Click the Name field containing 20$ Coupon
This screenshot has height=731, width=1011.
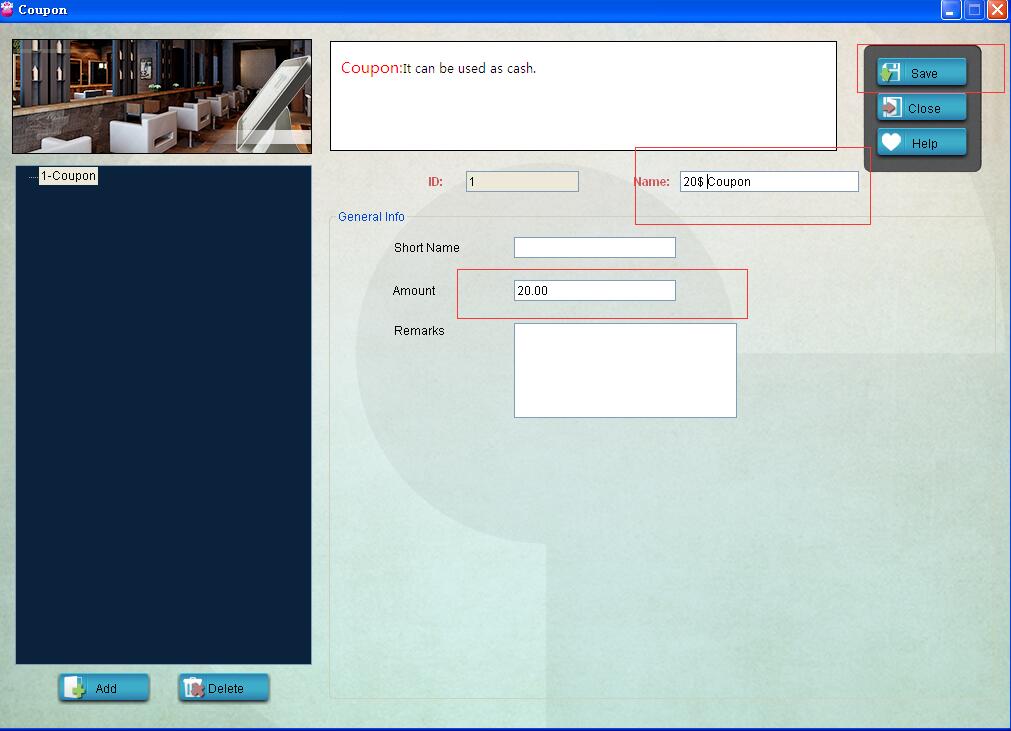[x=769, y=182]
